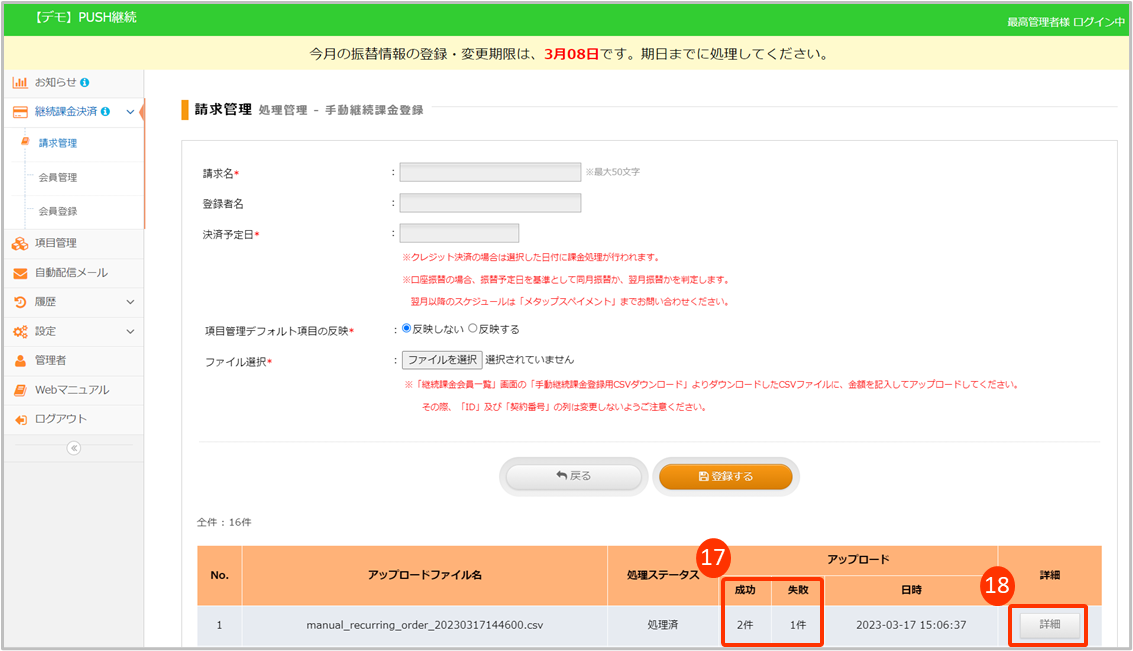Image resolution: width=1133 pixels, height=651 pixels.
Task: Click the ログアウト exit icon
Action: click(x=20, y=420)
